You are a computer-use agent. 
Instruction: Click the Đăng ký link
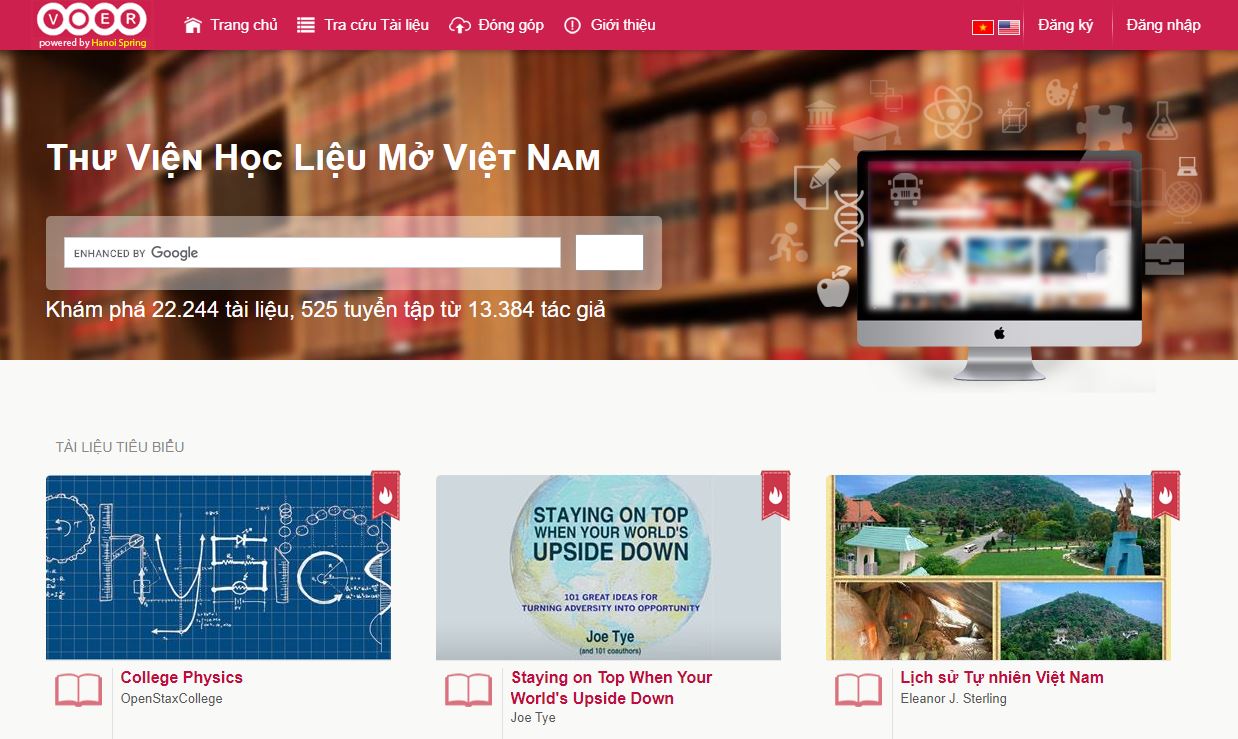tap(1065, 25)
